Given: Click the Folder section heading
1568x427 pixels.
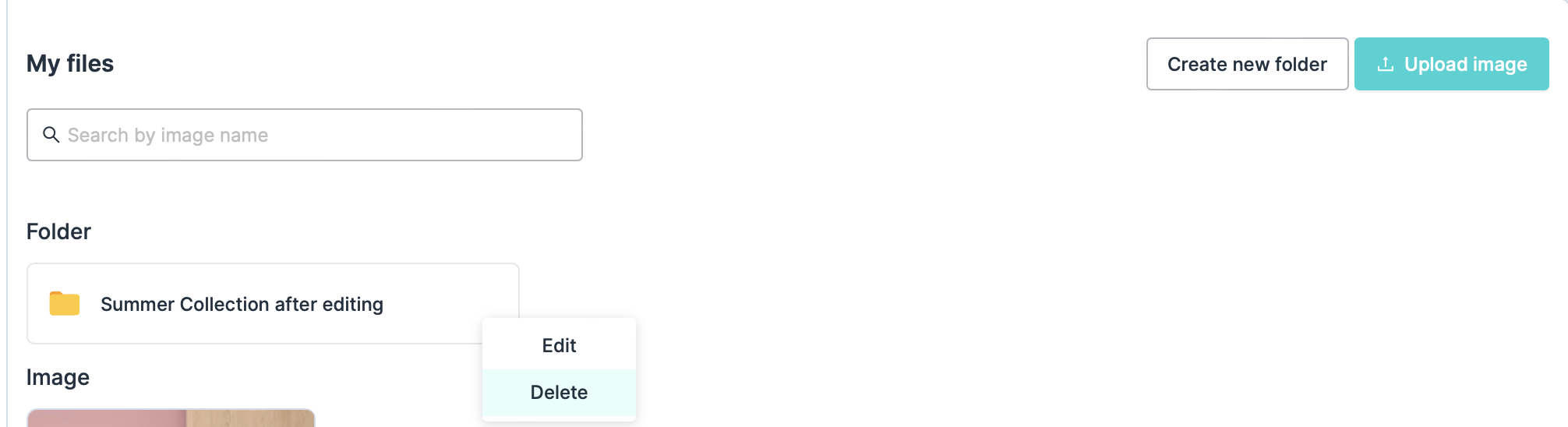Looking at the screenshot, I should pos(58,231).
